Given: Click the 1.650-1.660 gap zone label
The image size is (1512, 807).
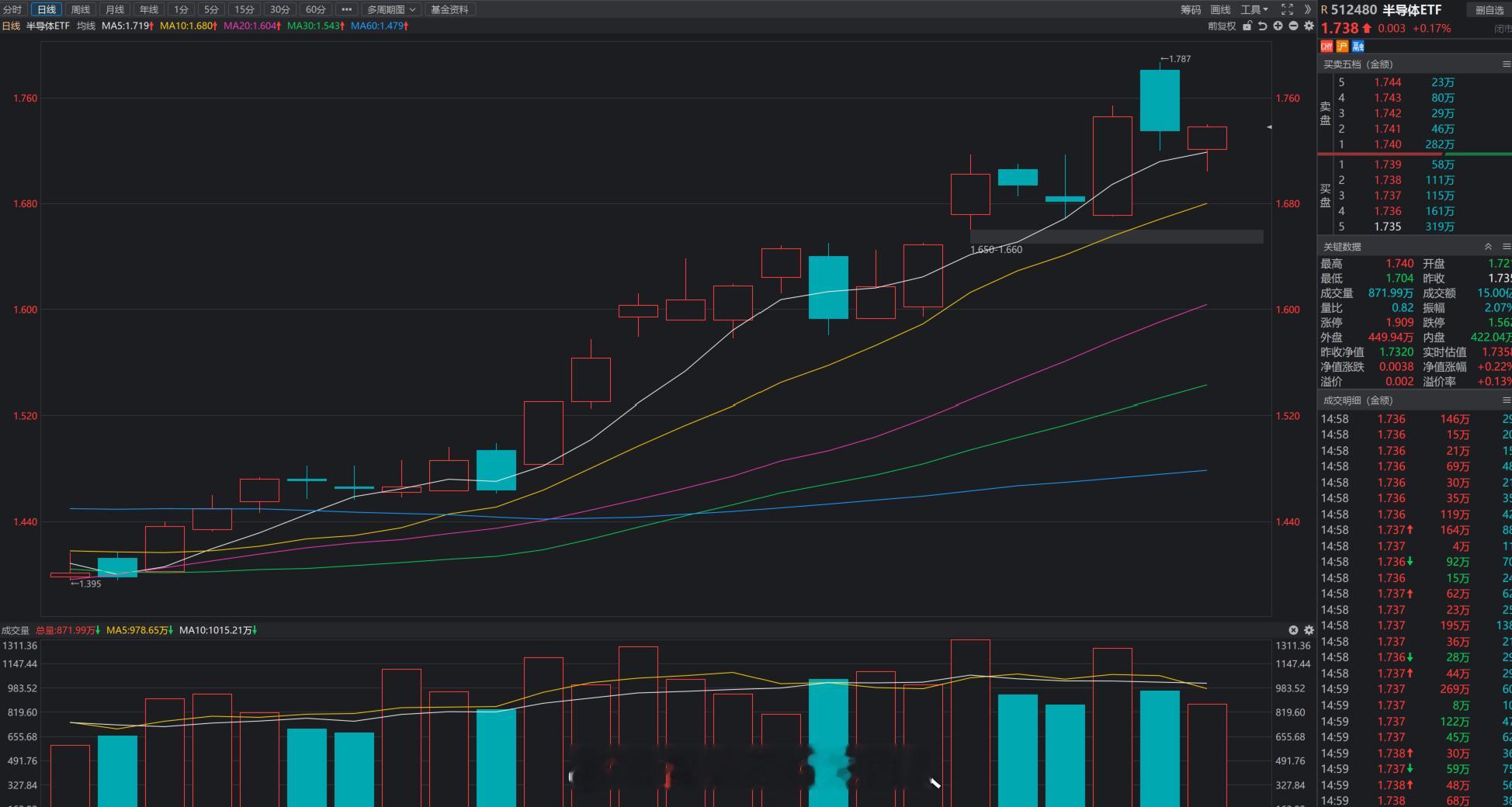Looking at the screenshot, I should pyautogui.click(x=996, y=249).
